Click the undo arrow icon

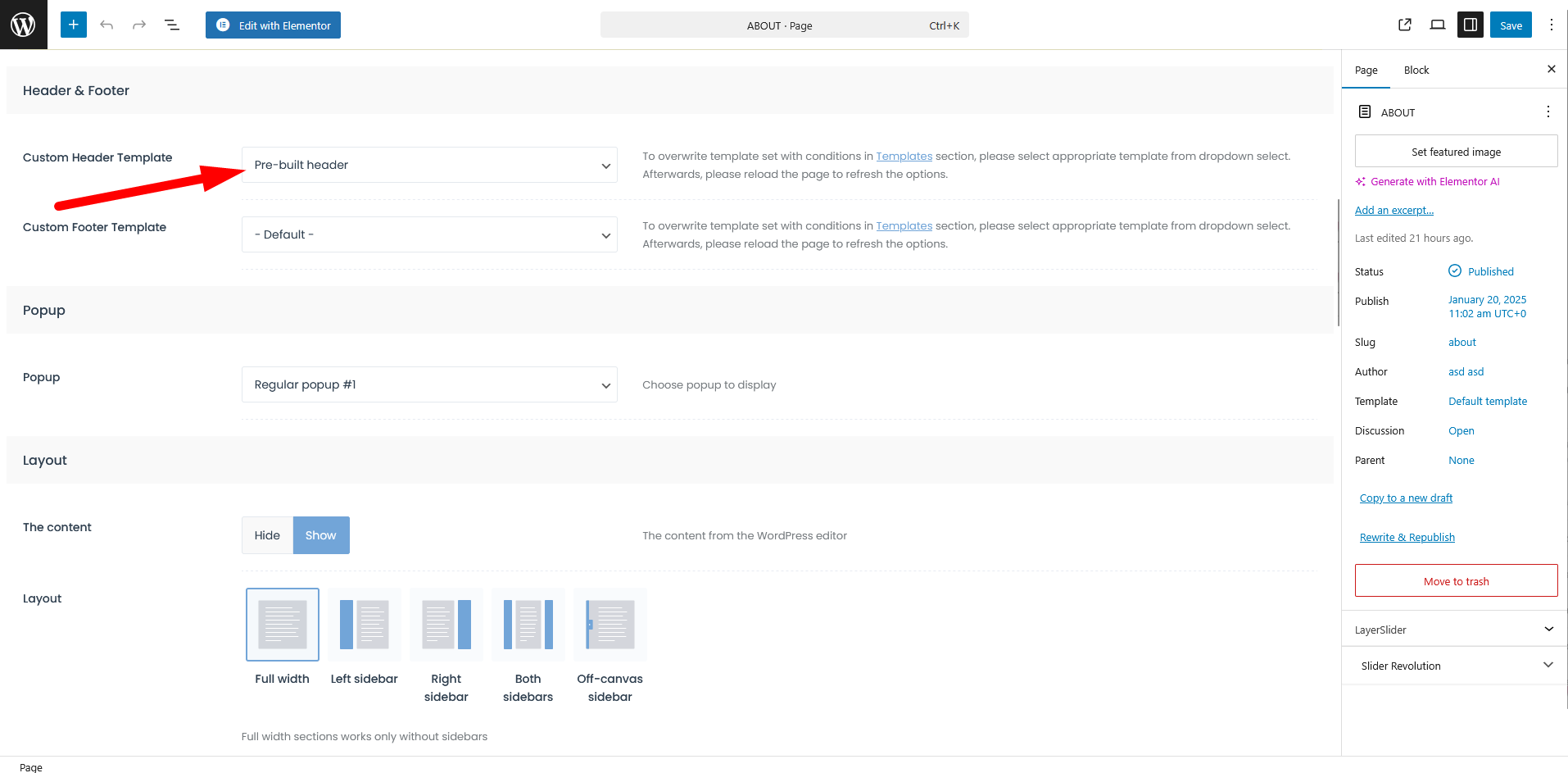click(106, 25)
